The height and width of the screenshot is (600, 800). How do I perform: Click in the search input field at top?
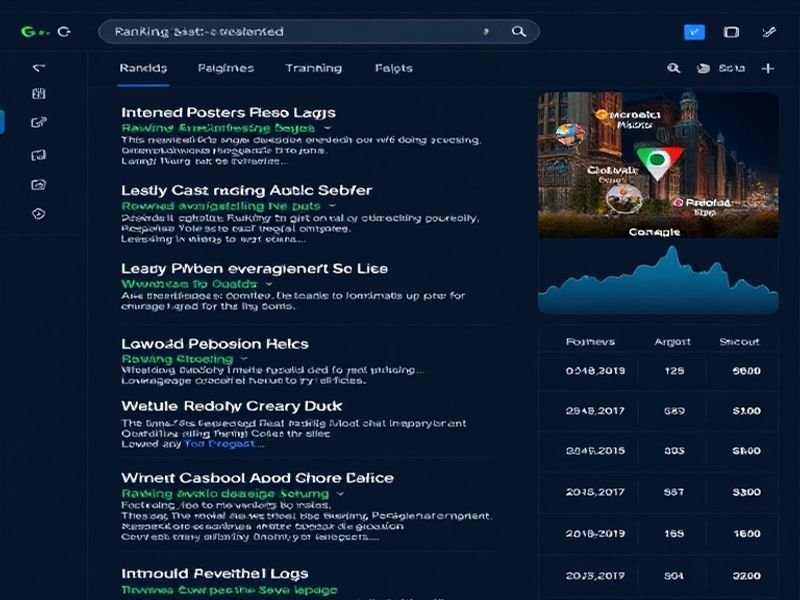[290, 32]
